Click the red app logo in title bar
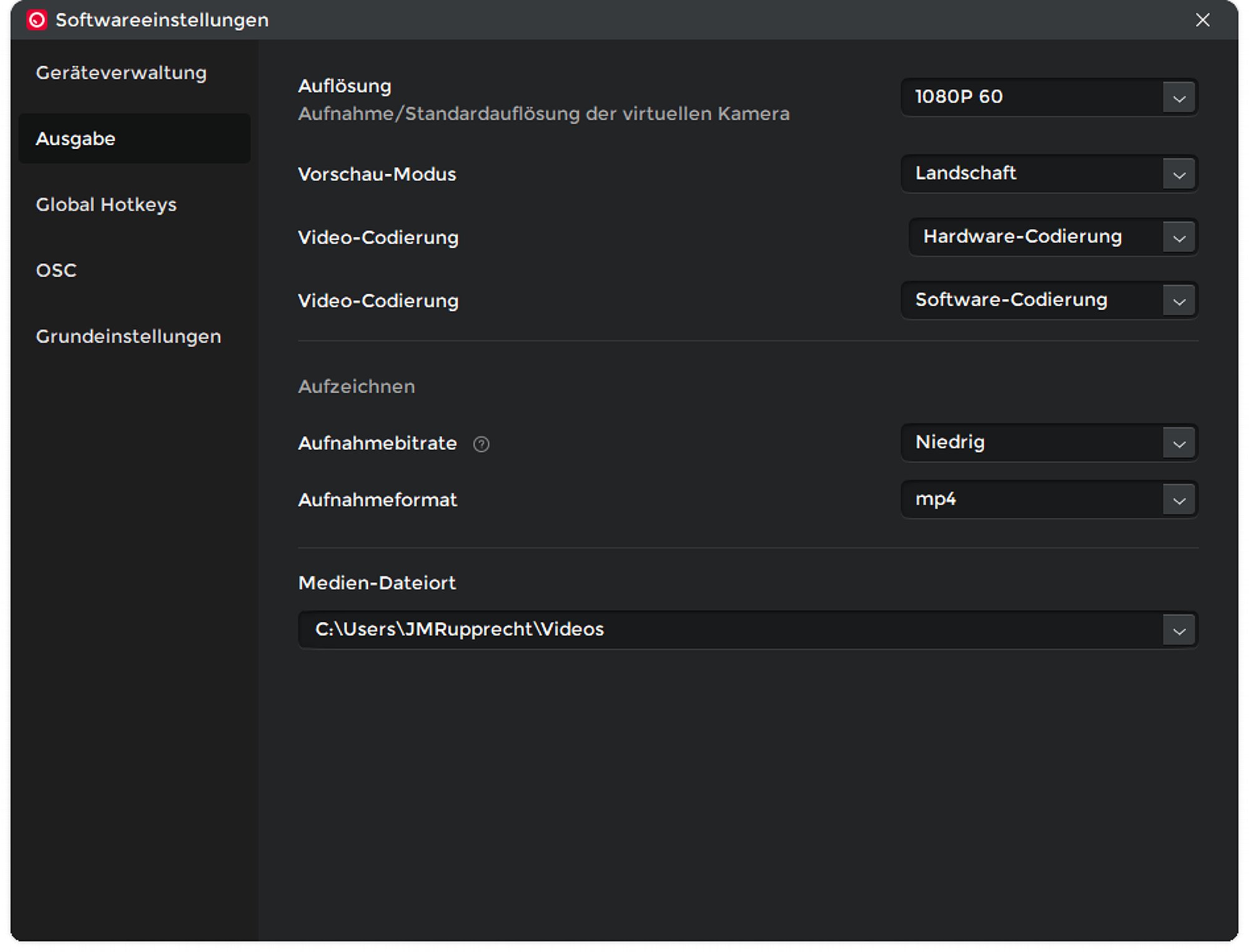Image resolution: width=1249 pixels, height=952 pixels. 37,20
